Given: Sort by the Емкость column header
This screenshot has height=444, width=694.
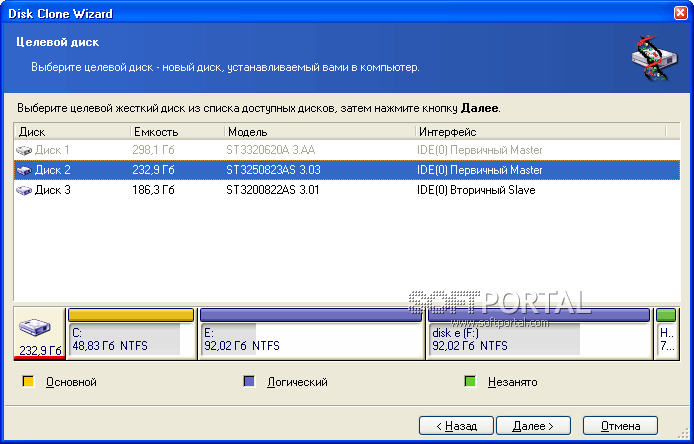Looking at the screenshot, I should pos(177,132).
